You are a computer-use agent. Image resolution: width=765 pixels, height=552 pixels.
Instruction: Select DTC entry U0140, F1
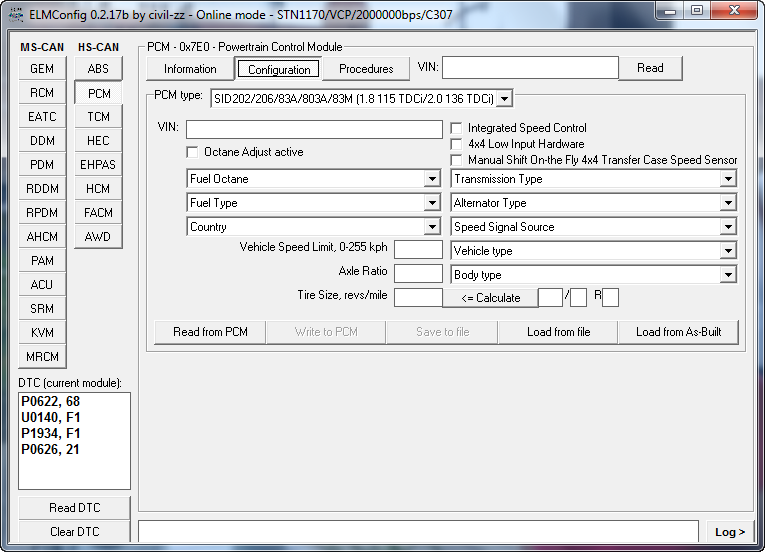50,417
